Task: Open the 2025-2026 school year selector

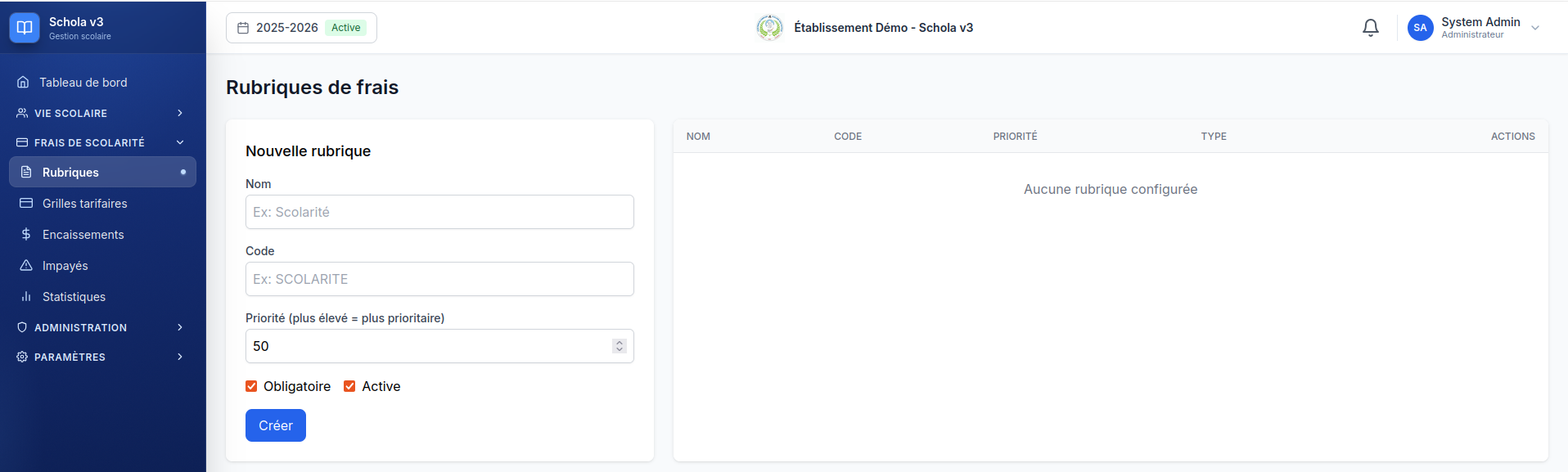Action: [301, 28]
